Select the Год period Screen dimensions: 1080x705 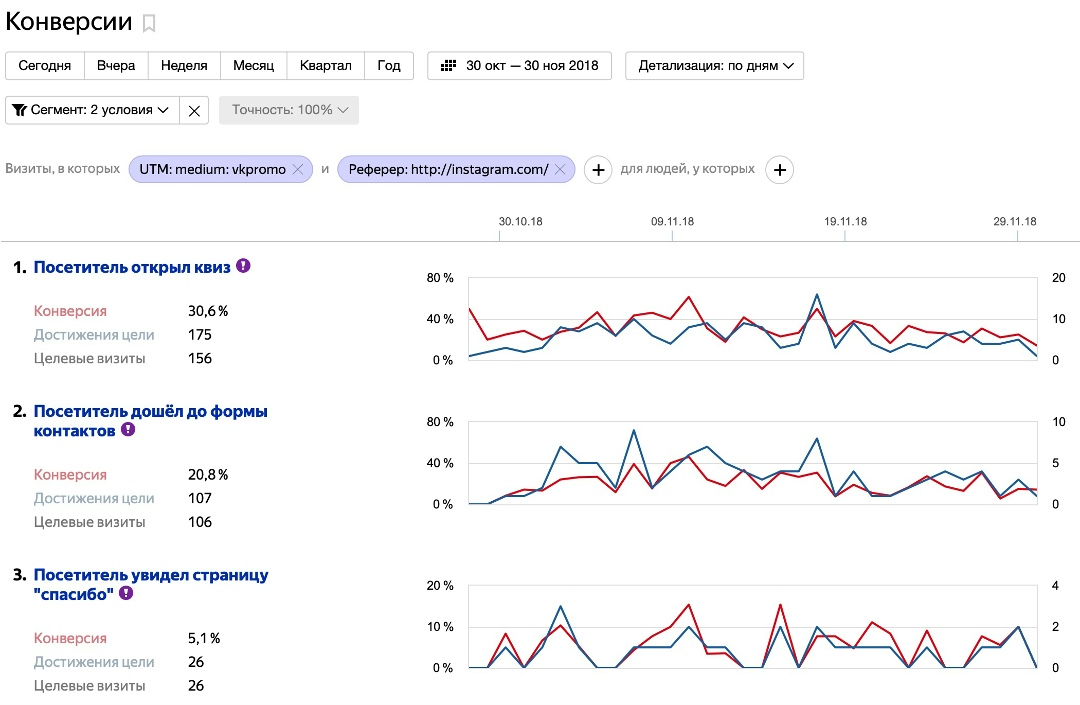(x=389, y=66)
